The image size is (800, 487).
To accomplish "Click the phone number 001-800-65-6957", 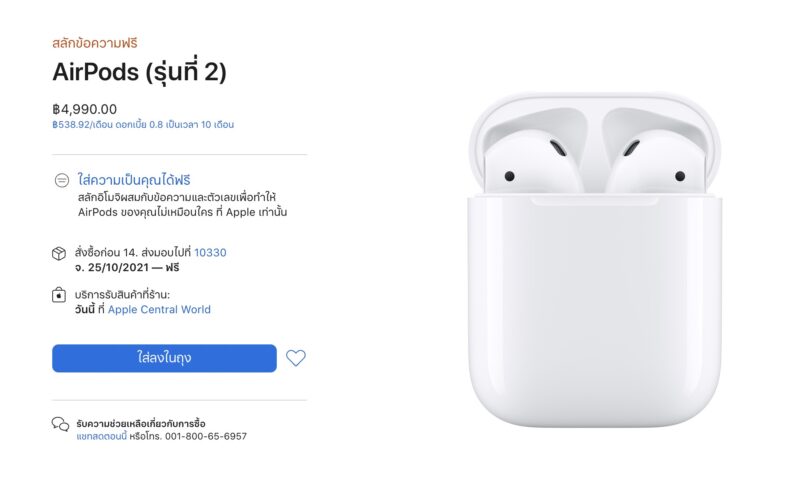I will coord(206,437).
